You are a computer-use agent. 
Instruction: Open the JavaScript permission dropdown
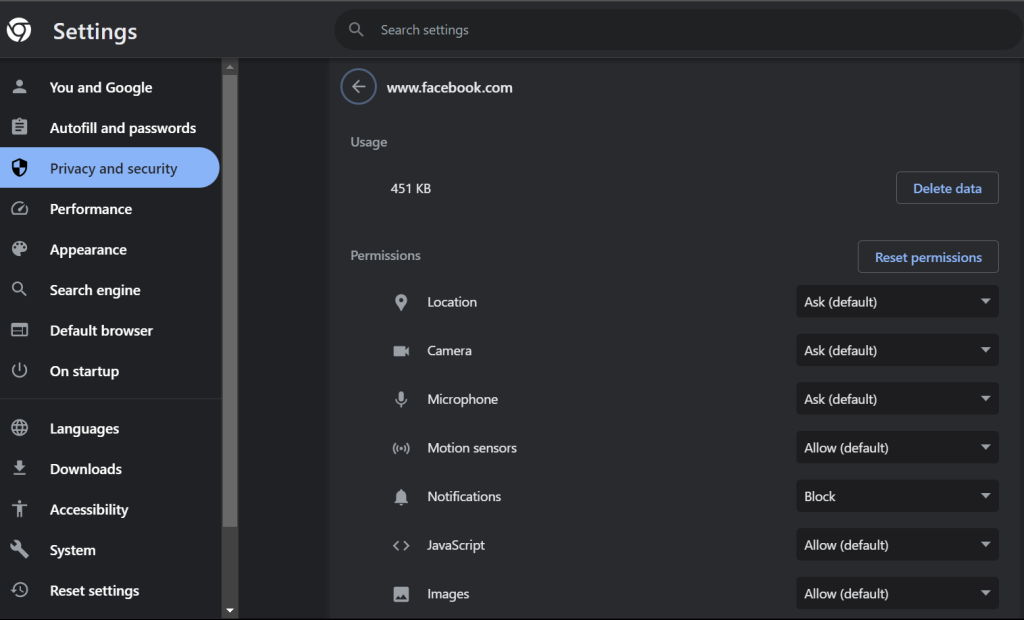click(x=897, y=545)
